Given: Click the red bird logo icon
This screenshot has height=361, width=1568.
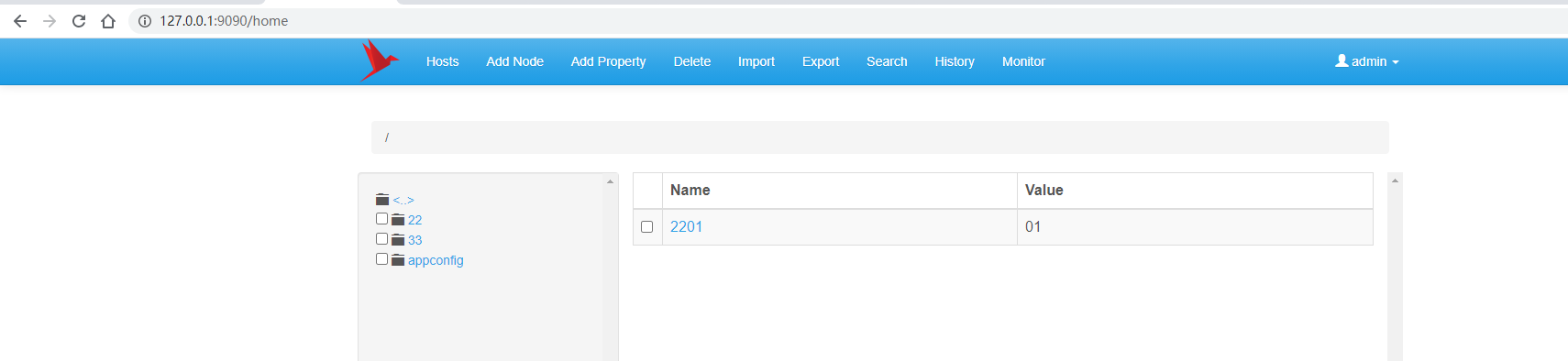Looking at the screenshot, I should tap(380, 60).
